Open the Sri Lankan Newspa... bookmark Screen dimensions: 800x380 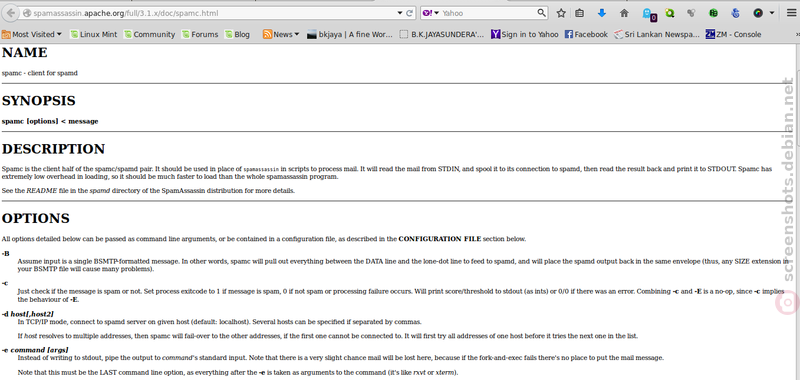click(657, 34)
